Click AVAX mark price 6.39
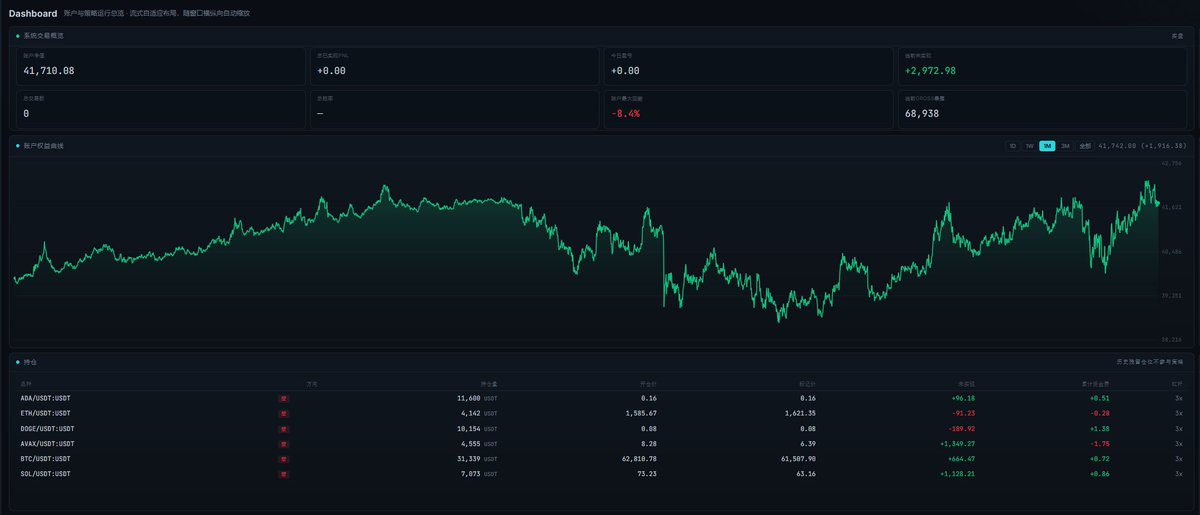1200x515 pixels. (x=807, y=443)
